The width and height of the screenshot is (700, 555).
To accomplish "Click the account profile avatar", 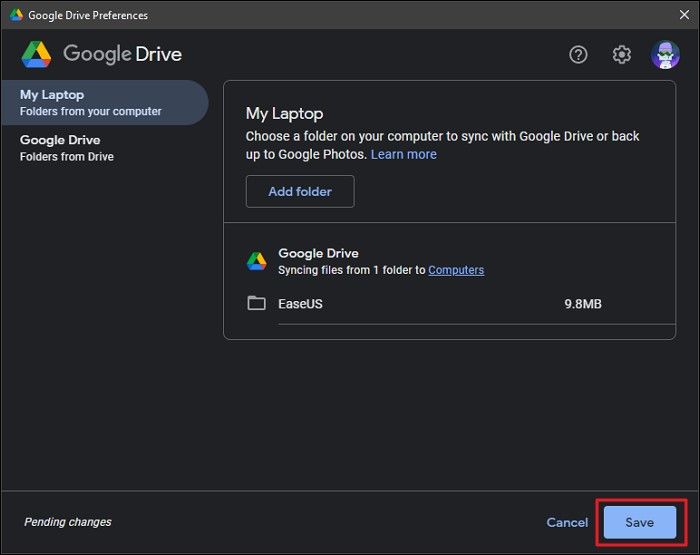I will point(665,55).
